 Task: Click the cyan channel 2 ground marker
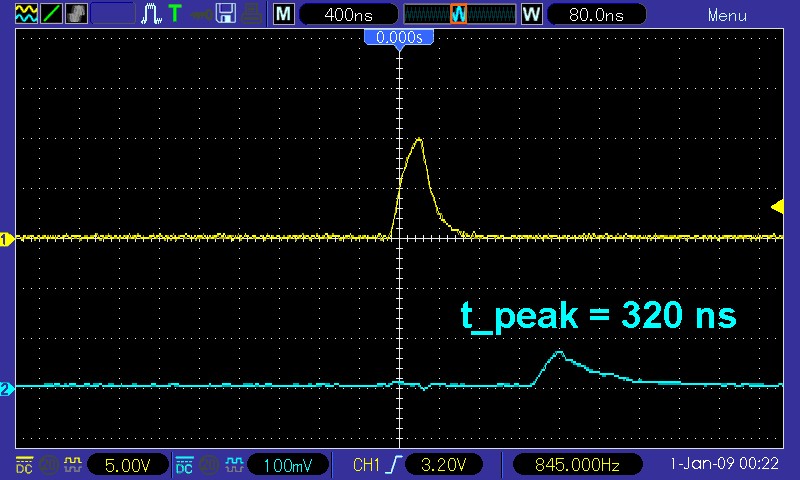point(7,389)
